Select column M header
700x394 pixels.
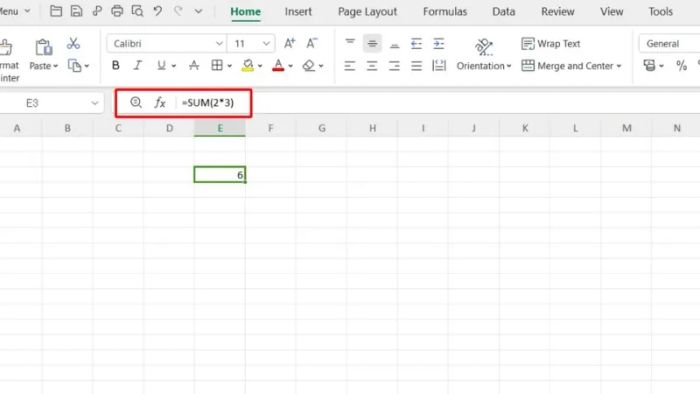coord(627,128)
